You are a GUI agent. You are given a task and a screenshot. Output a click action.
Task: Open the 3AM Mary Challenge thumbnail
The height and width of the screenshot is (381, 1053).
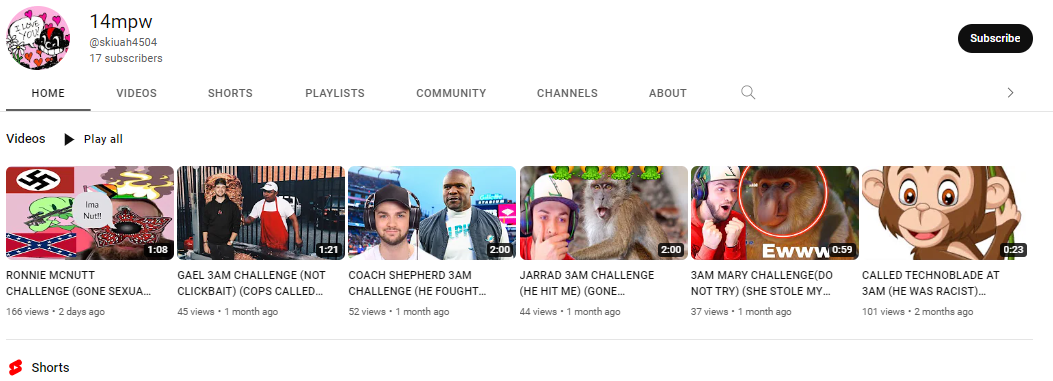(775, 213)
